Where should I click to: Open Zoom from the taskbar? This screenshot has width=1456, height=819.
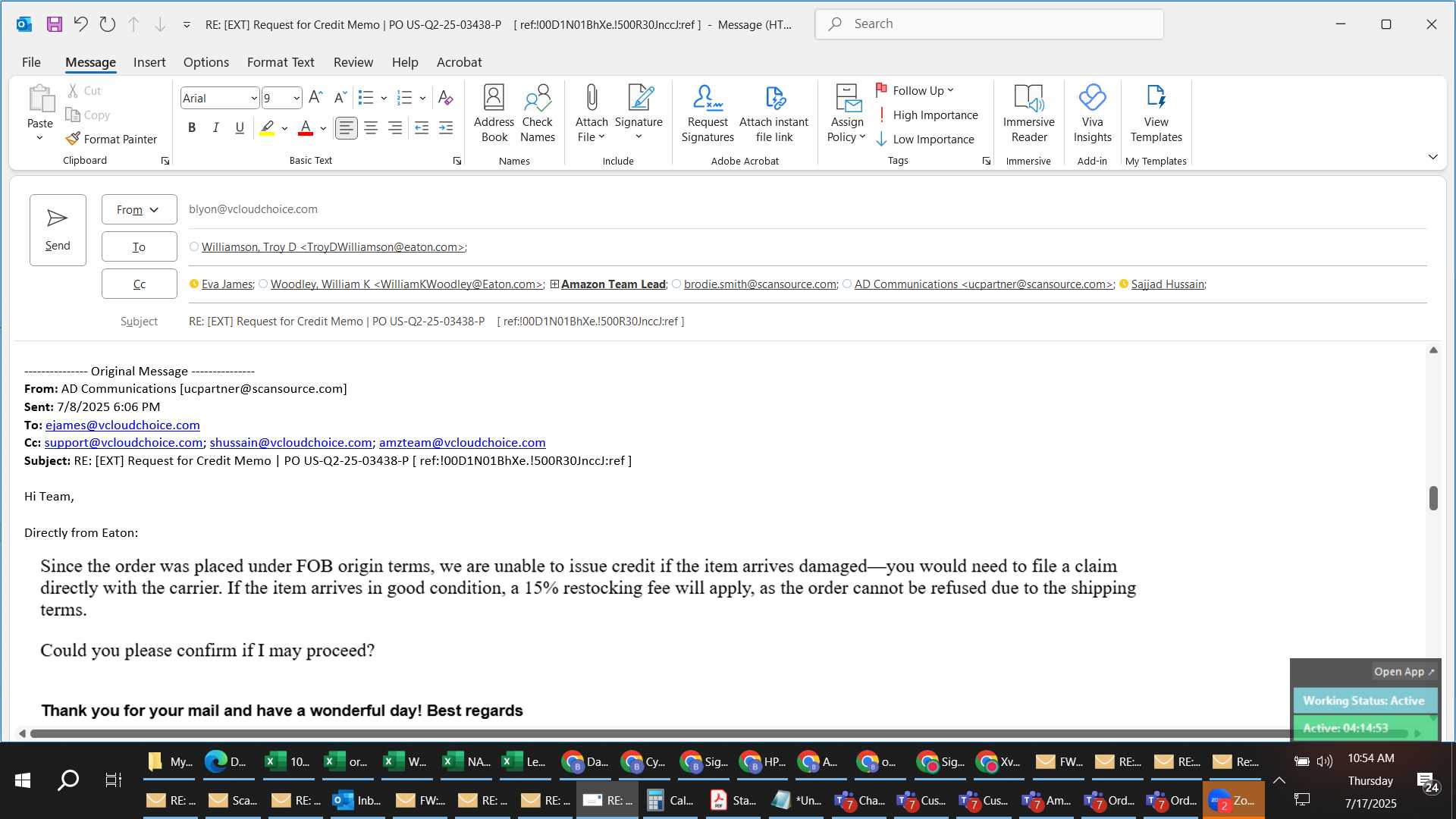click(x=1233, y=800)
